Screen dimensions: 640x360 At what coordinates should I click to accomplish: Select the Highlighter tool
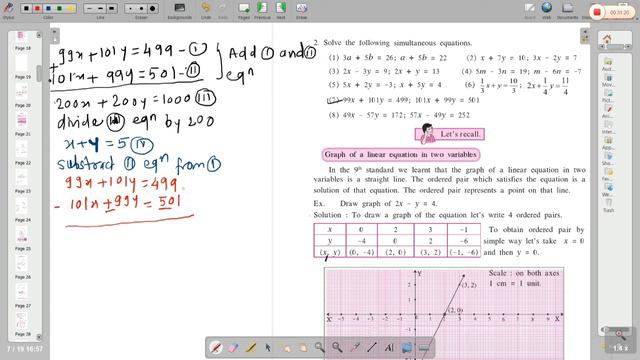pos(251,347)
